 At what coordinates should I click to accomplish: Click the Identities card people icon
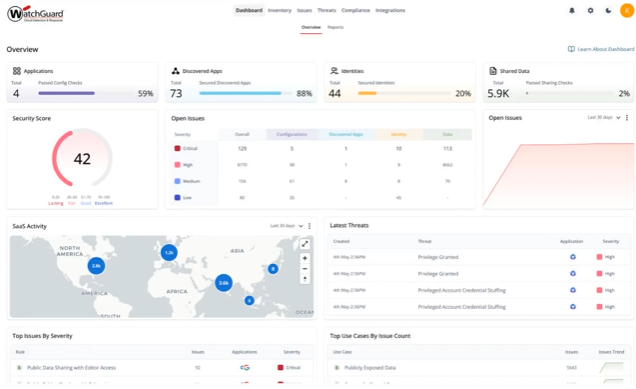coord(334,71)
